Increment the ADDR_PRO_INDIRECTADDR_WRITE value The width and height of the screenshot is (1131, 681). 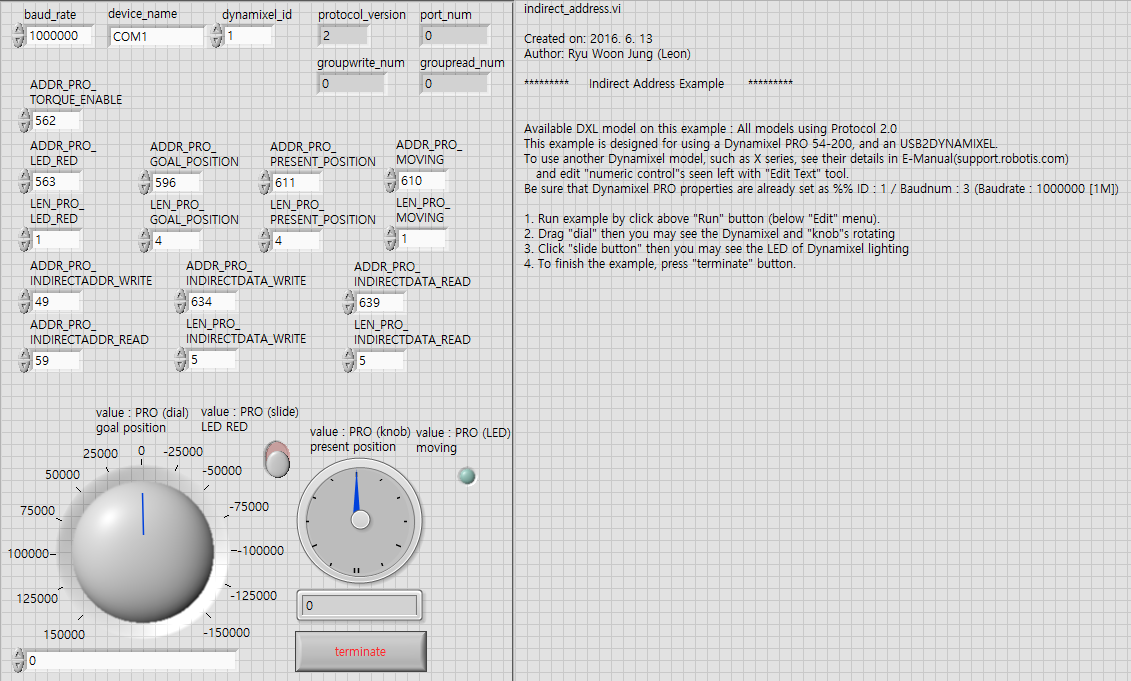click(24, 296)
